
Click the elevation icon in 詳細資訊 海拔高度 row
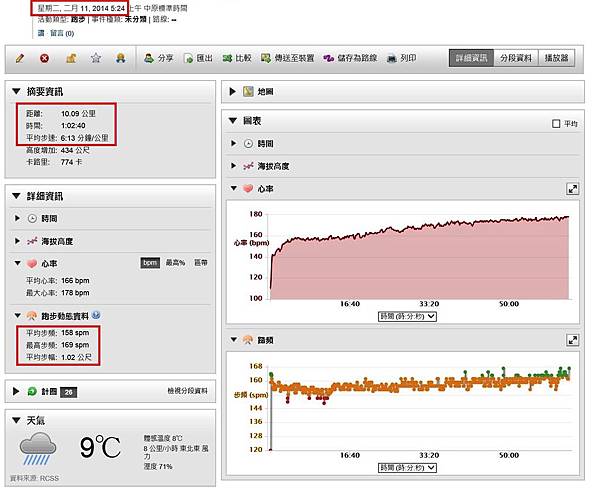32,241
